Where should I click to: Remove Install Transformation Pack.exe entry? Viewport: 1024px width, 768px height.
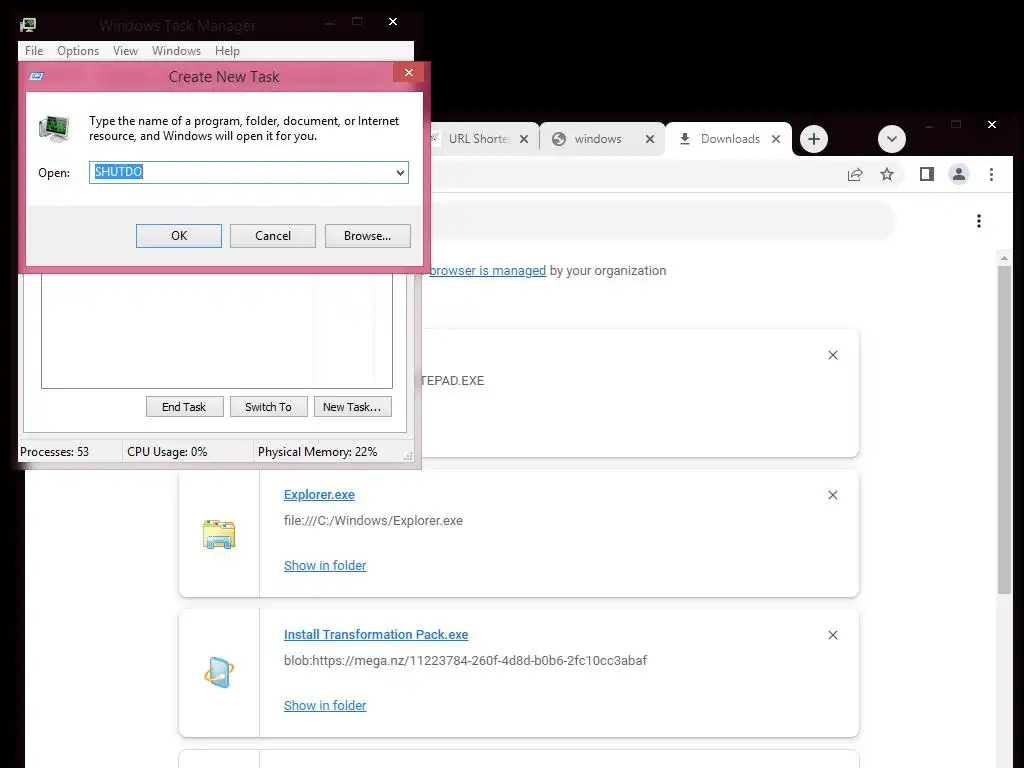coord(833,635)
